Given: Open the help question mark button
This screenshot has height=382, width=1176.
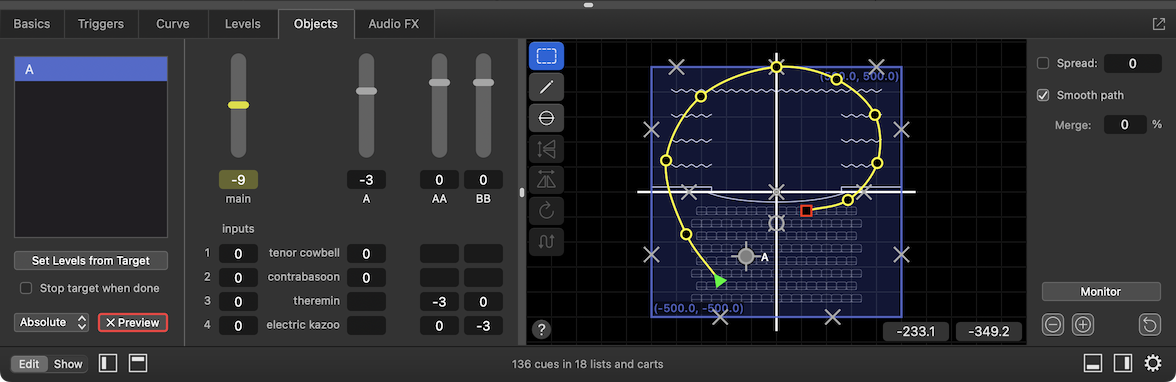Looking at the screenshot, I should 542,329.
